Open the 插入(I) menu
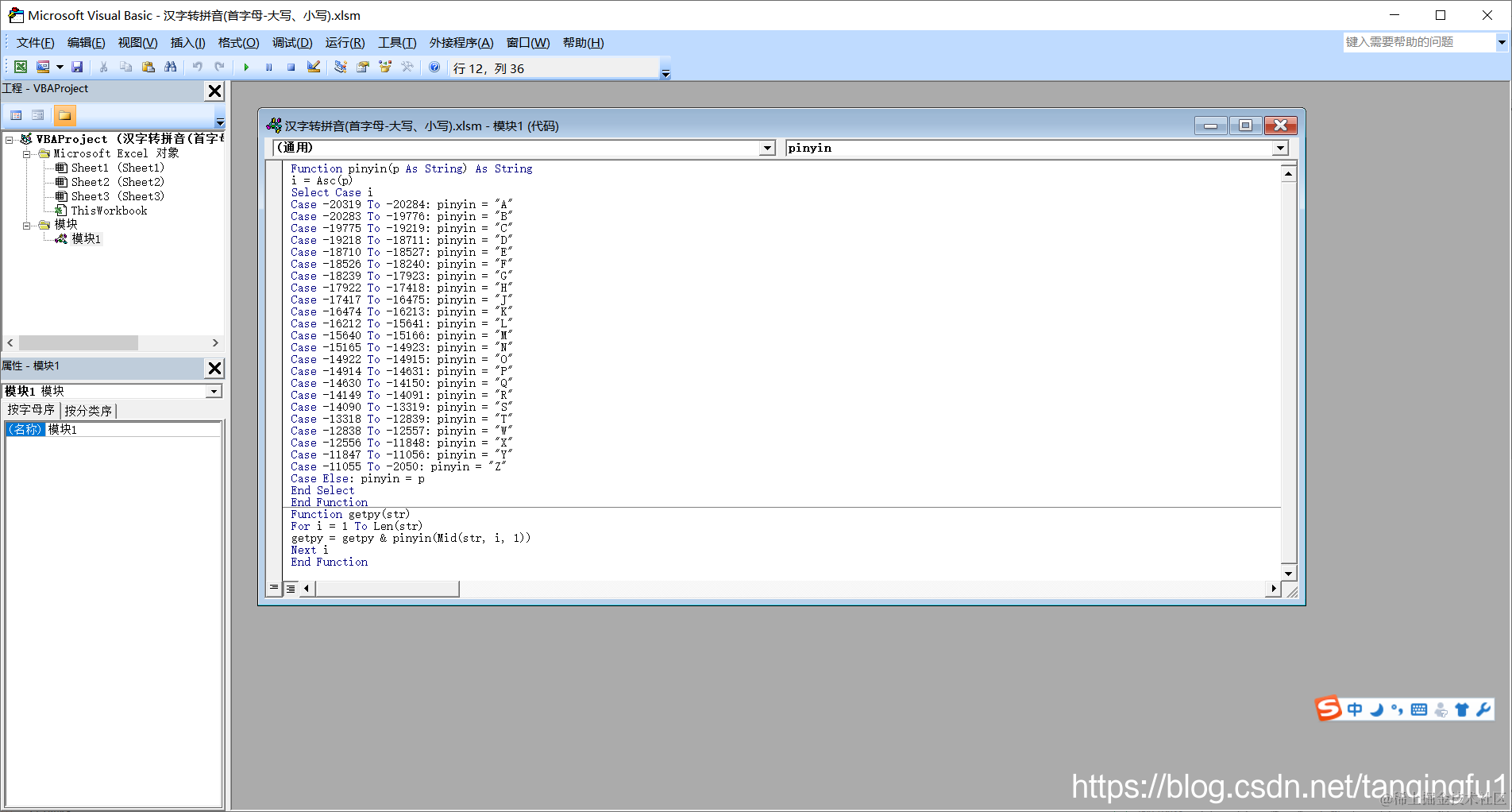This screenshot has width=1512, height=812. 187,43
